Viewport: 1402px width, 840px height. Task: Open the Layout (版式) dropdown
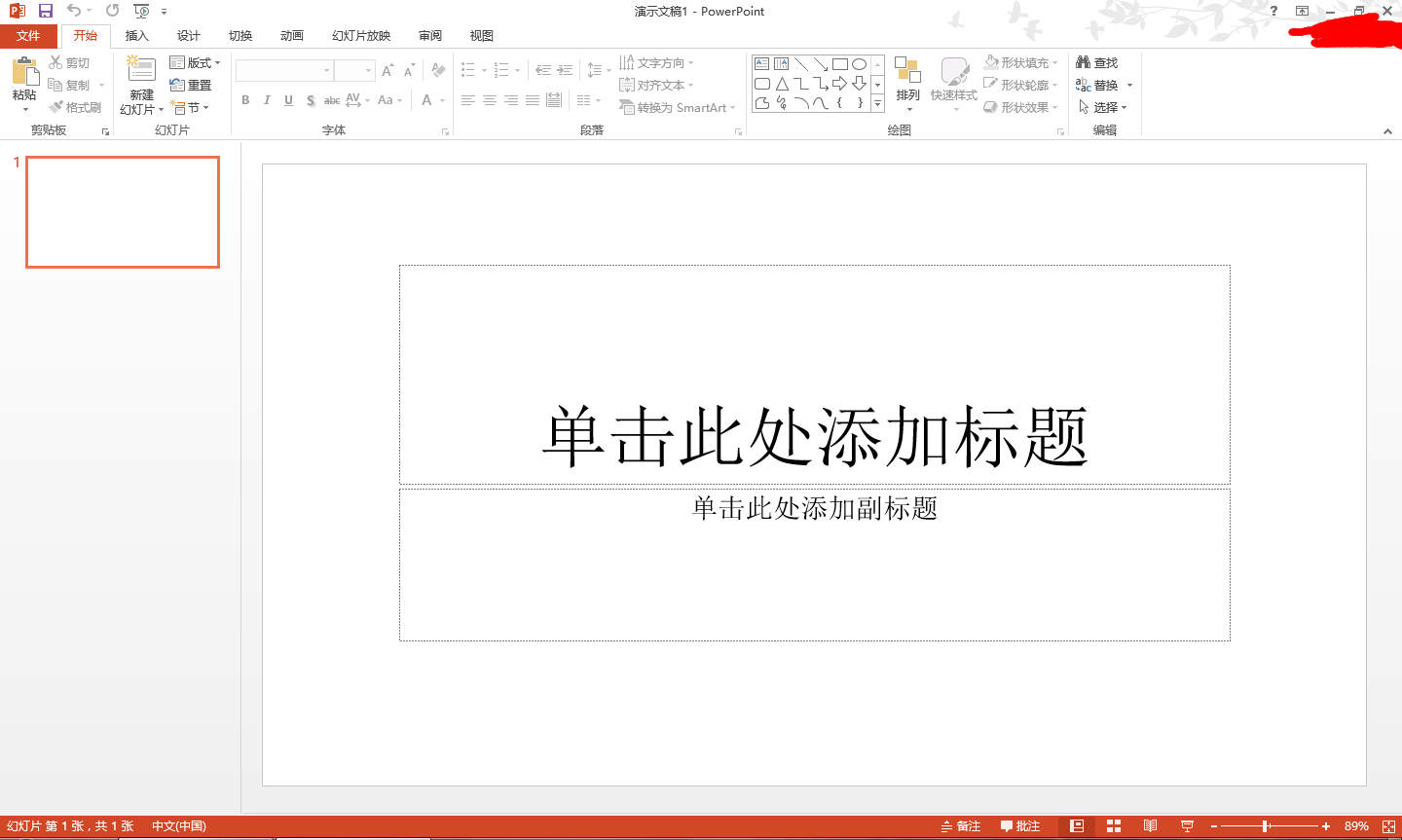point(196,62)
